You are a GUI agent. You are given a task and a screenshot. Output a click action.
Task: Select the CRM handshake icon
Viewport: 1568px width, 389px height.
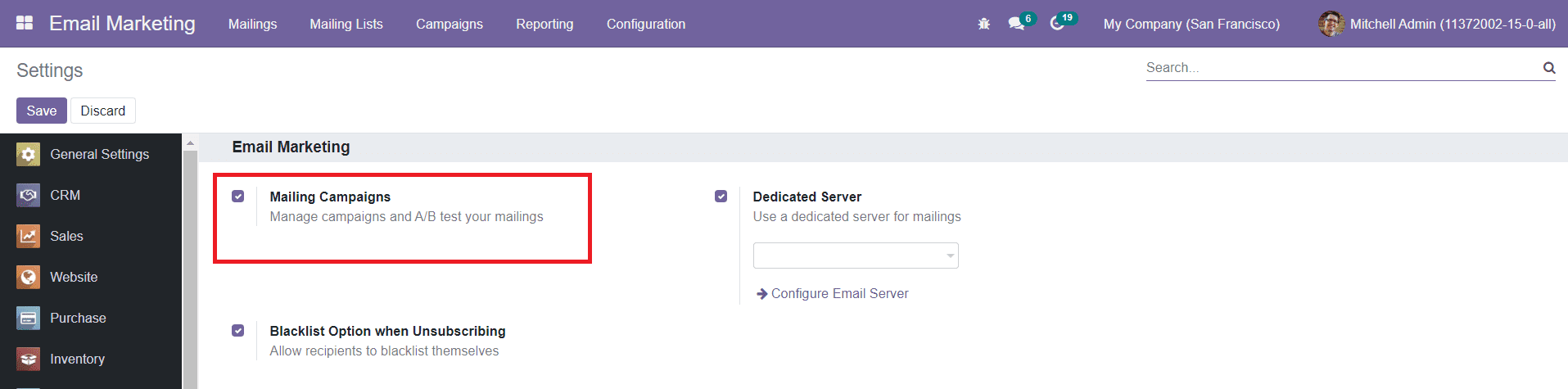(29, 195)
